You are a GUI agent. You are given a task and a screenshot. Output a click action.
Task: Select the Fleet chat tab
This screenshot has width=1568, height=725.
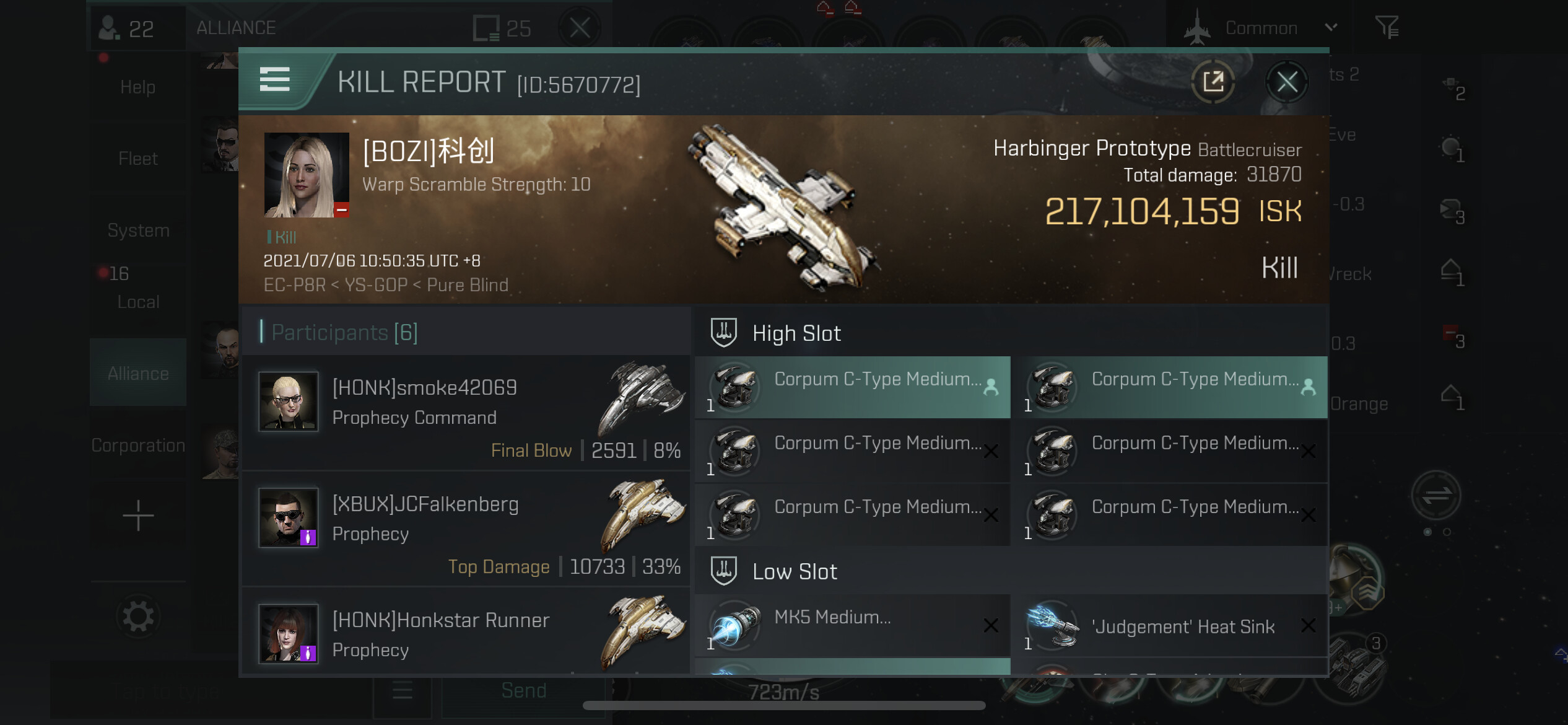138,159
